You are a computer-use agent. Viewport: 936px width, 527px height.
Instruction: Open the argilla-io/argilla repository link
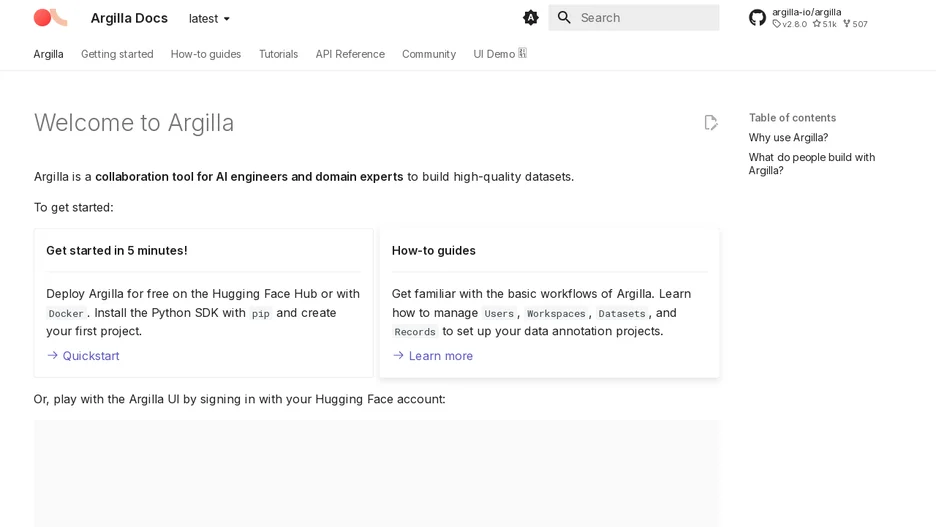[807, 12]
